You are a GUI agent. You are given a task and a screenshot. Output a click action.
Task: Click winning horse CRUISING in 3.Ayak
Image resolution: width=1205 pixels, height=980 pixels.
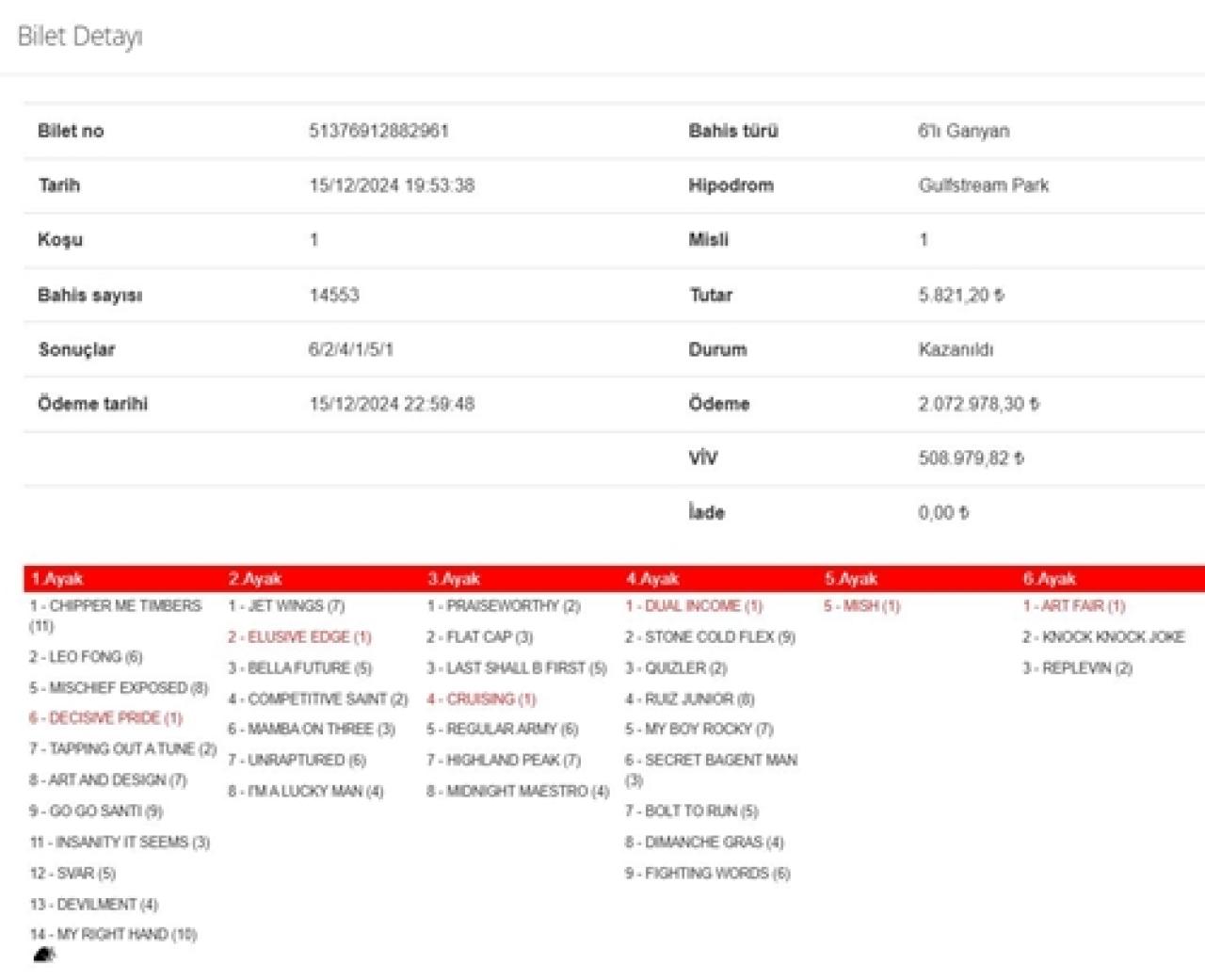pos(481,699)
